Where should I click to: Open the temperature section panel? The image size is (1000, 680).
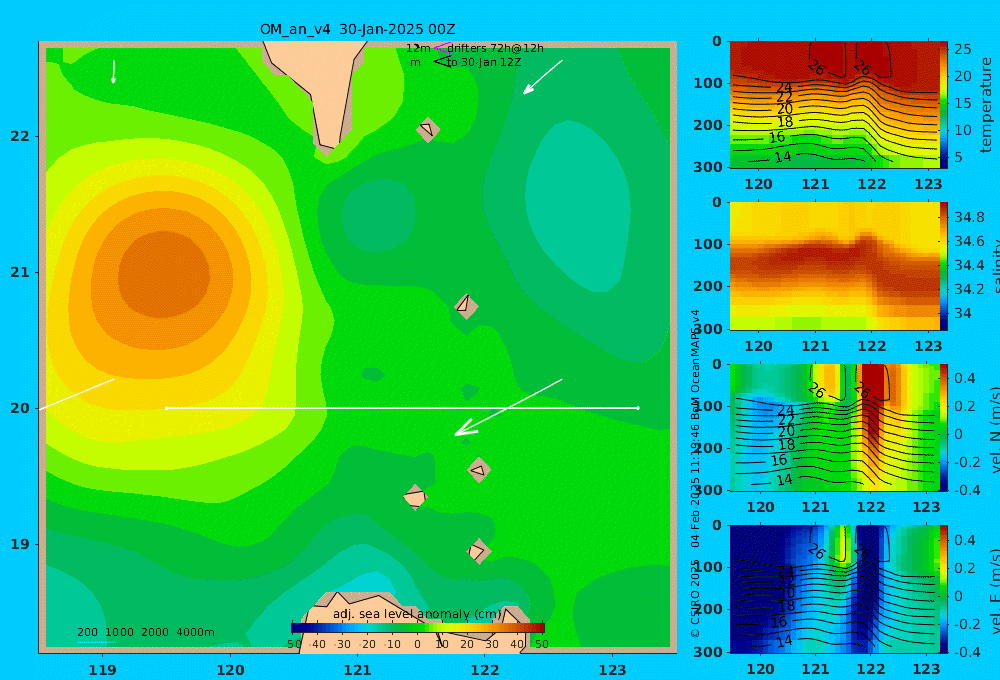coord(834,105)
